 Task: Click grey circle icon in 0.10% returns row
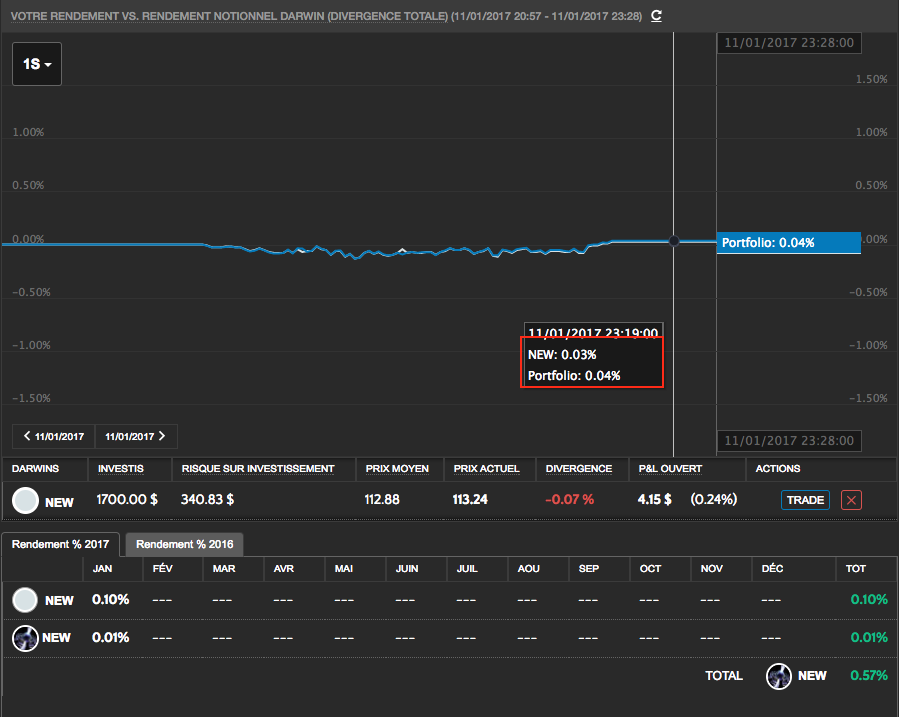26,600
